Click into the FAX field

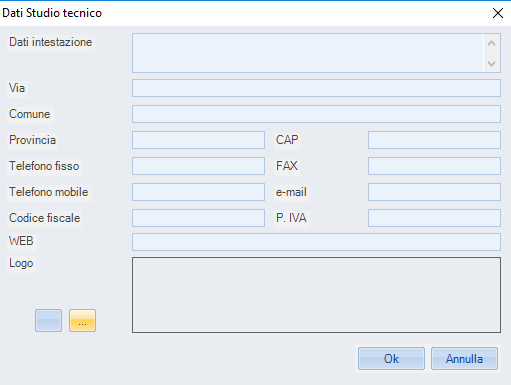[434, 166]
